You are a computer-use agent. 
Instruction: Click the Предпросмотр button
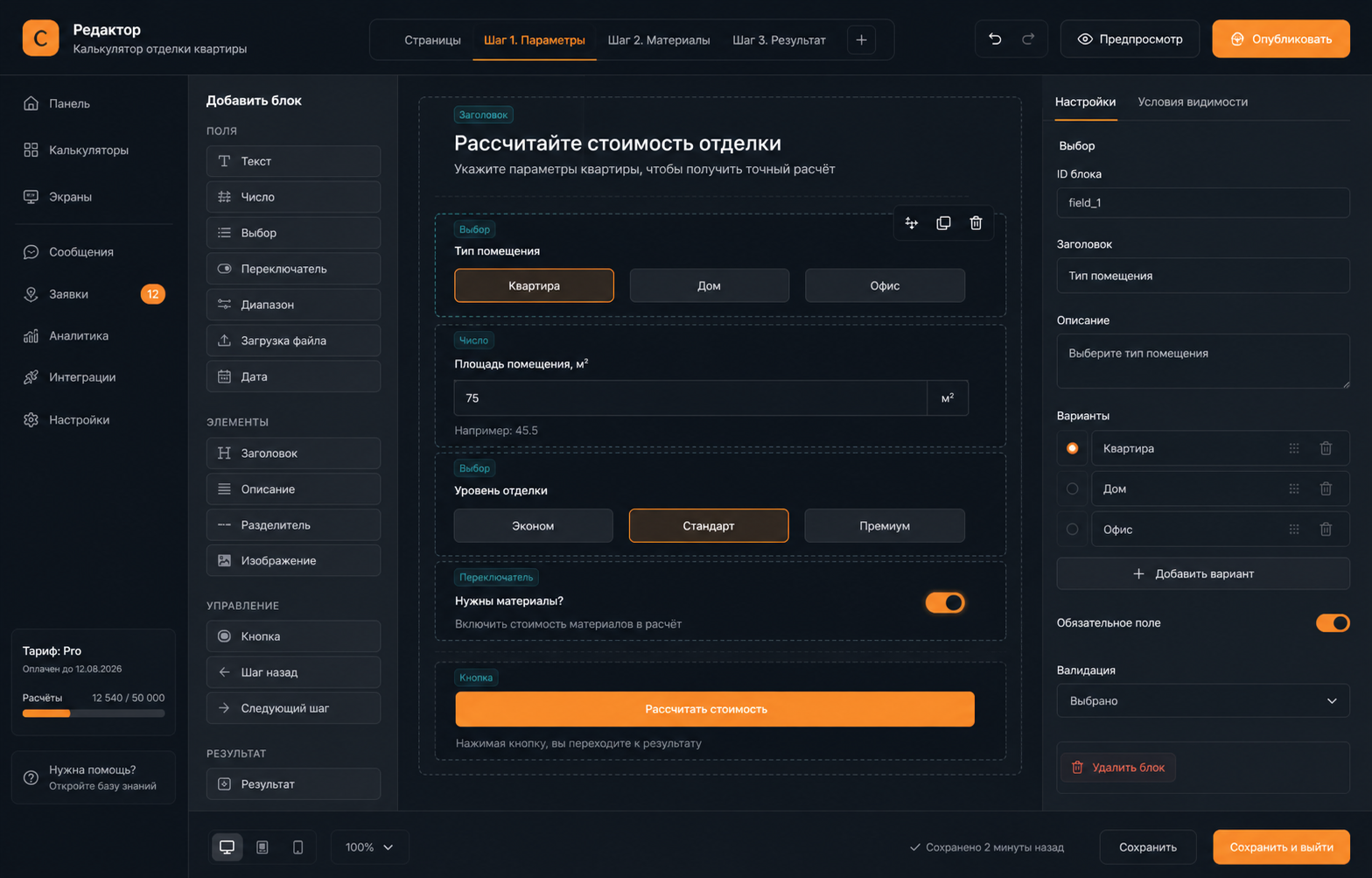click(x=1130, y=39)
